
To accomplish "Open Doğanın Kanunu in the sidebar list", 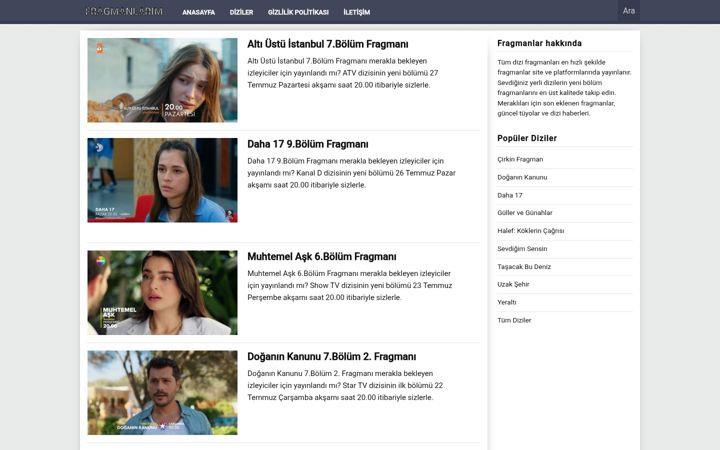I will 522,177.
